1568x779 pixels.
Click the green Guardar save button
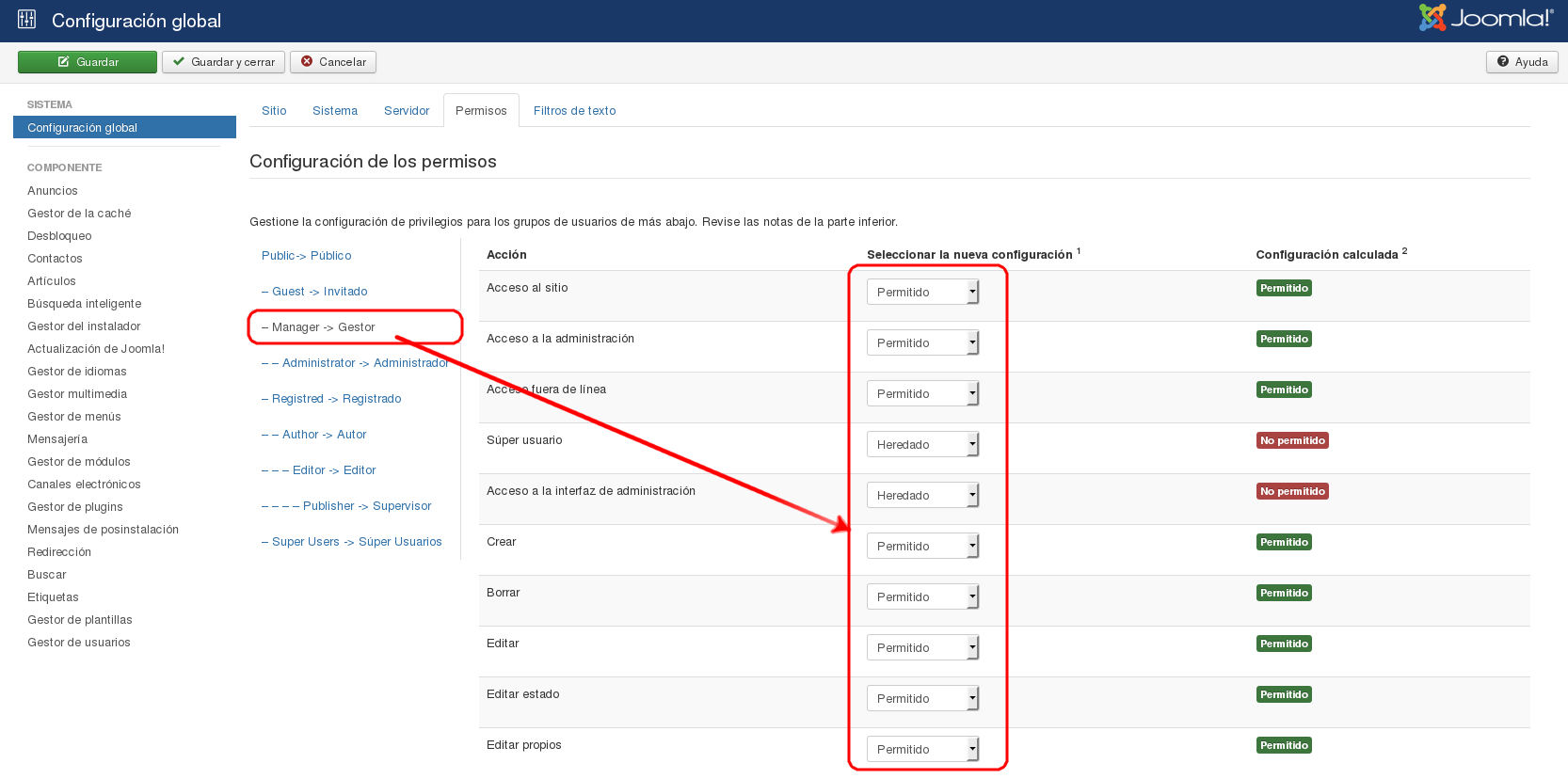tap(88, 62)
